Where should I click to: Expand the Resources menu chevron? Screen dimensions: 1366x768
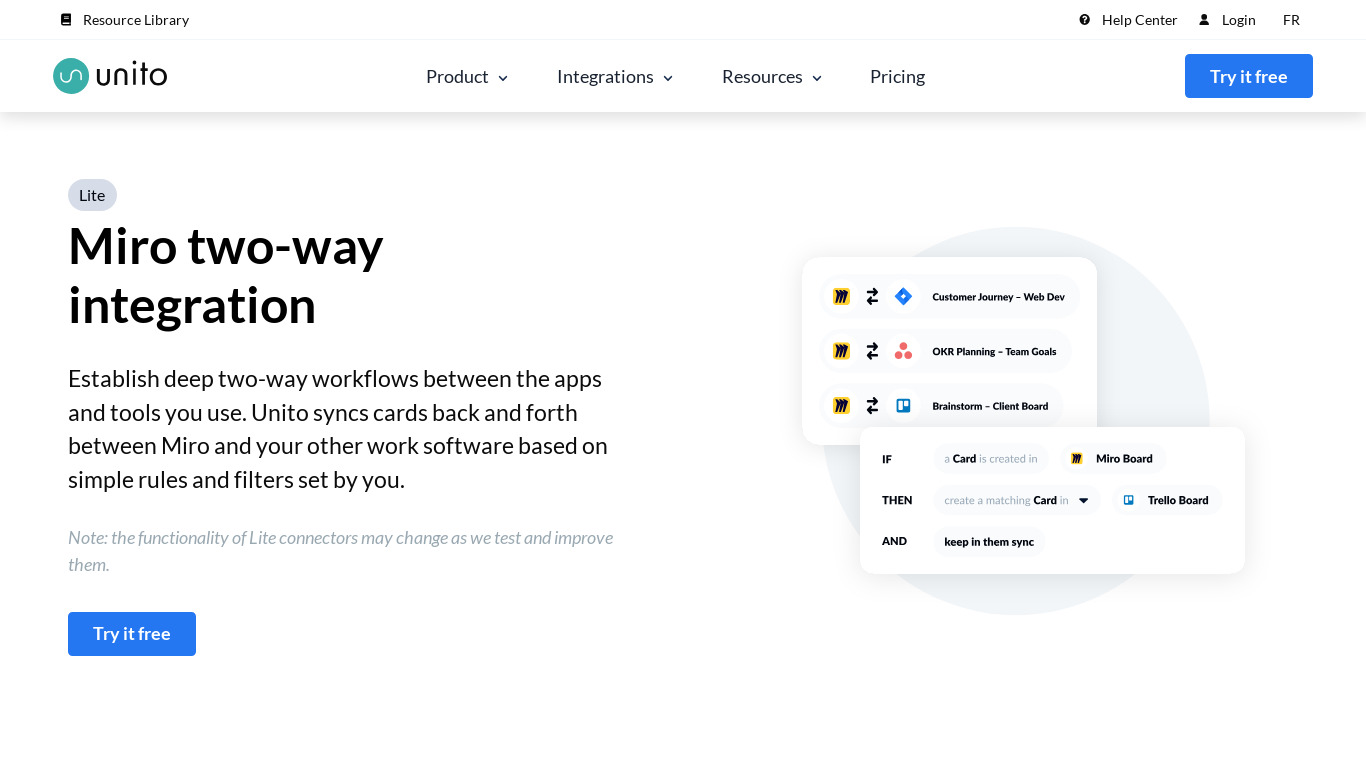817,78
